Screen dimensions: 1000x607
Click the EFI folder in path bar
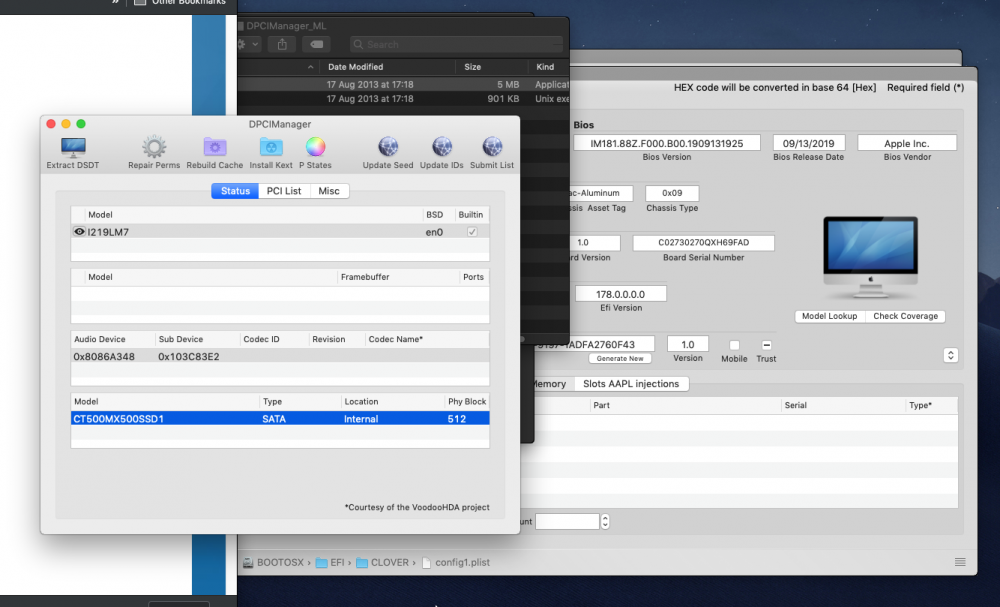(330, 562)
